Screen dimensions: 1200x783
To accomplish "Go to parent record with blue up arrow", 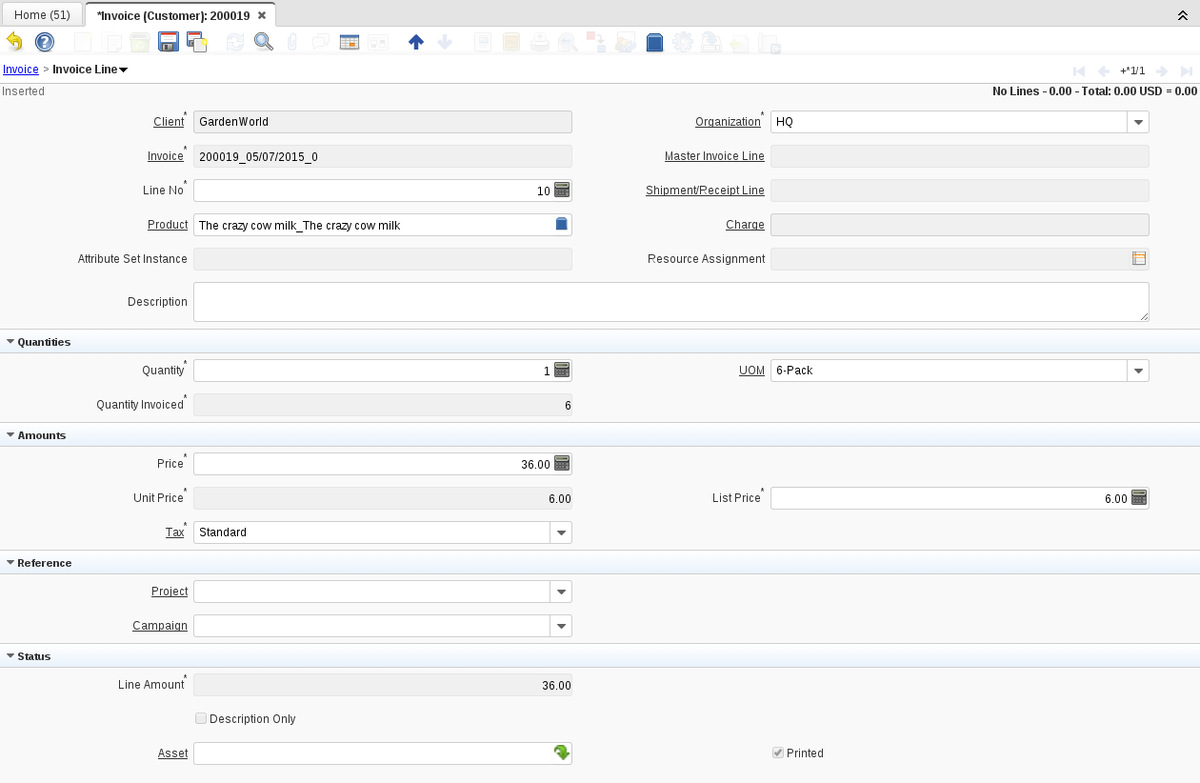I will [416, 42].
